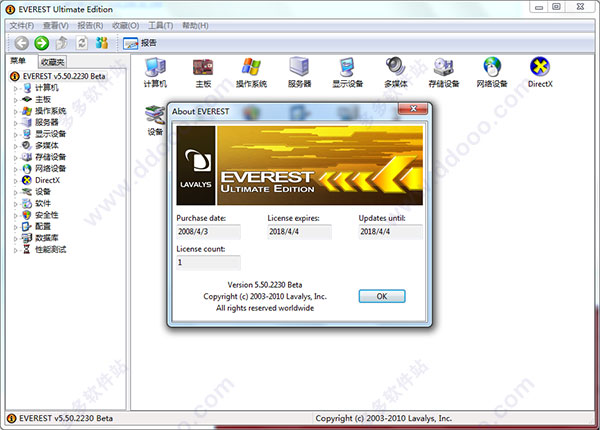
Task: Switch to the 收藏夹 tab
Action: pos(52,62)
